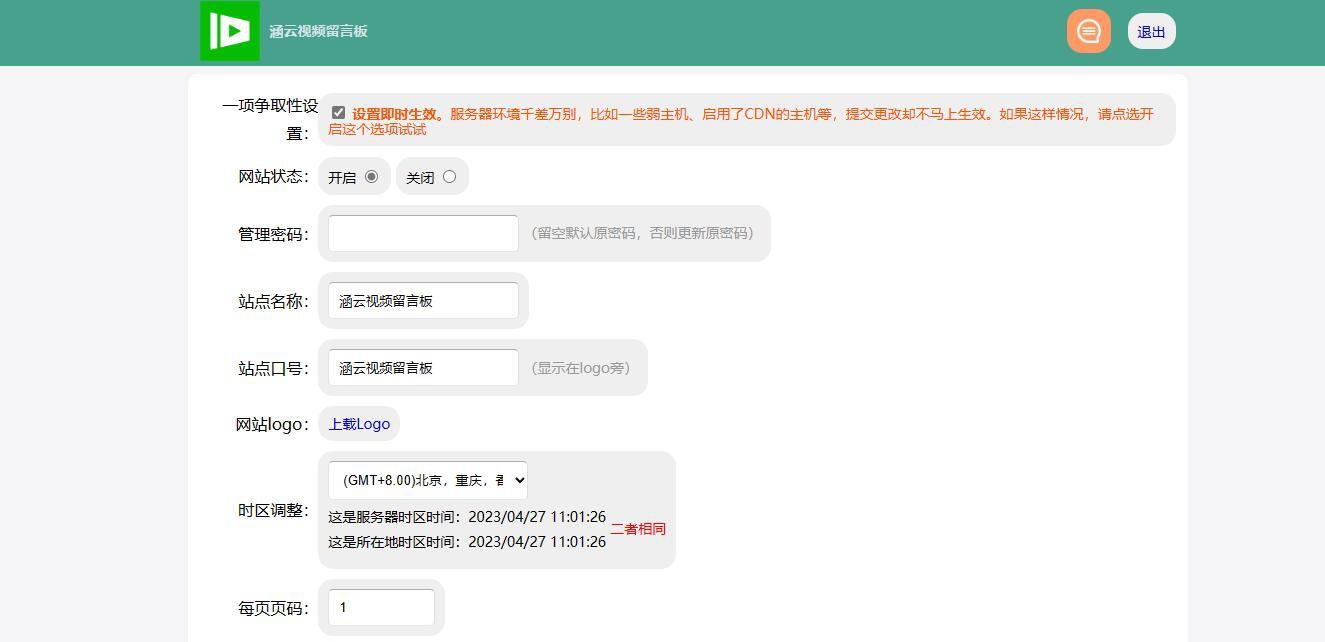Select the 开启 radio button
This screenshot has height=642, width=1325.
tap(371, 177)
